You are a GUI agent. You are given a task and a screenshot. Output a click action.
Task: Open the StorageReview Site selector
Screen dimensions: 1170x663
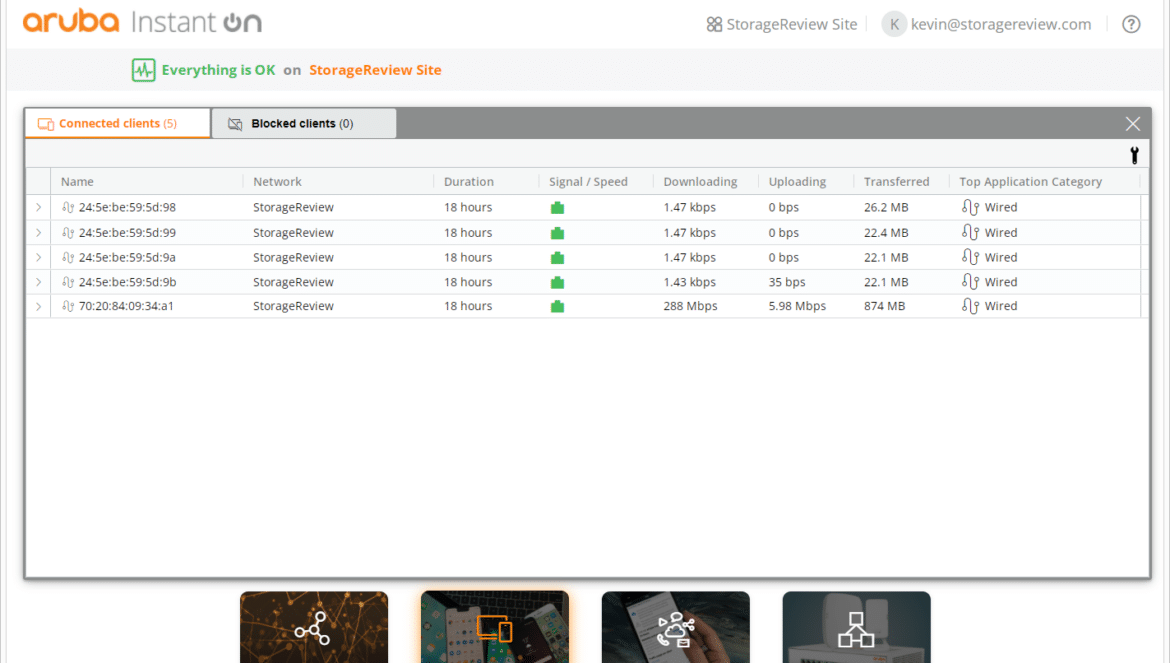tap(782, 25)
